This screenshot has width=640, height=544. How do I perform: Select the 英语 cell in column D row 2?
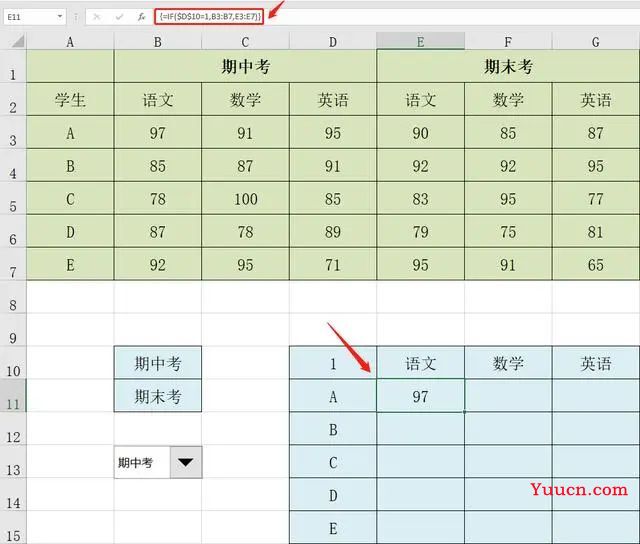[x=333, y=100]
